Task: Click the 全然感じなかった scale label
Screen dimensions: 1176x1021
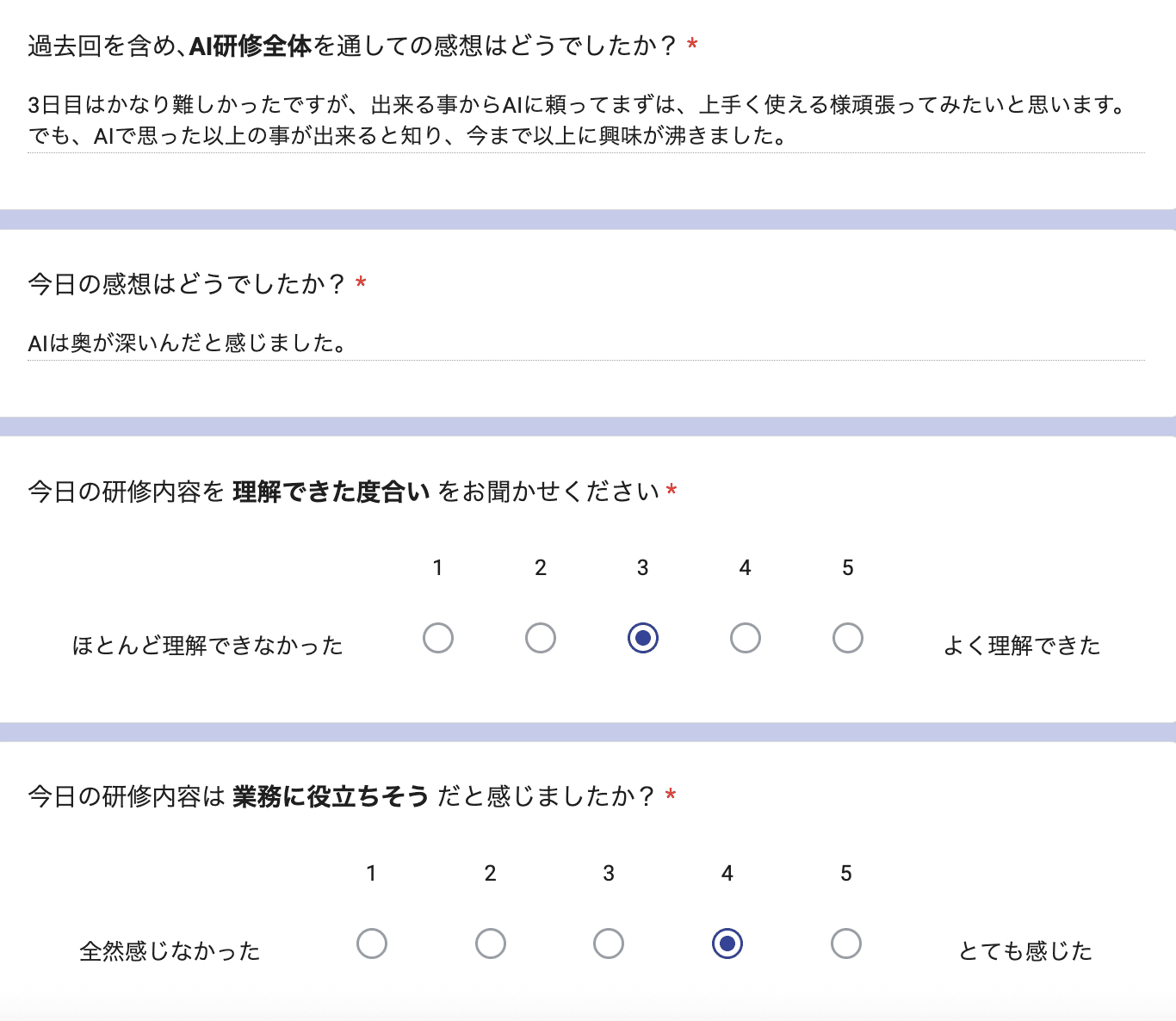Action: pos(170,950)
